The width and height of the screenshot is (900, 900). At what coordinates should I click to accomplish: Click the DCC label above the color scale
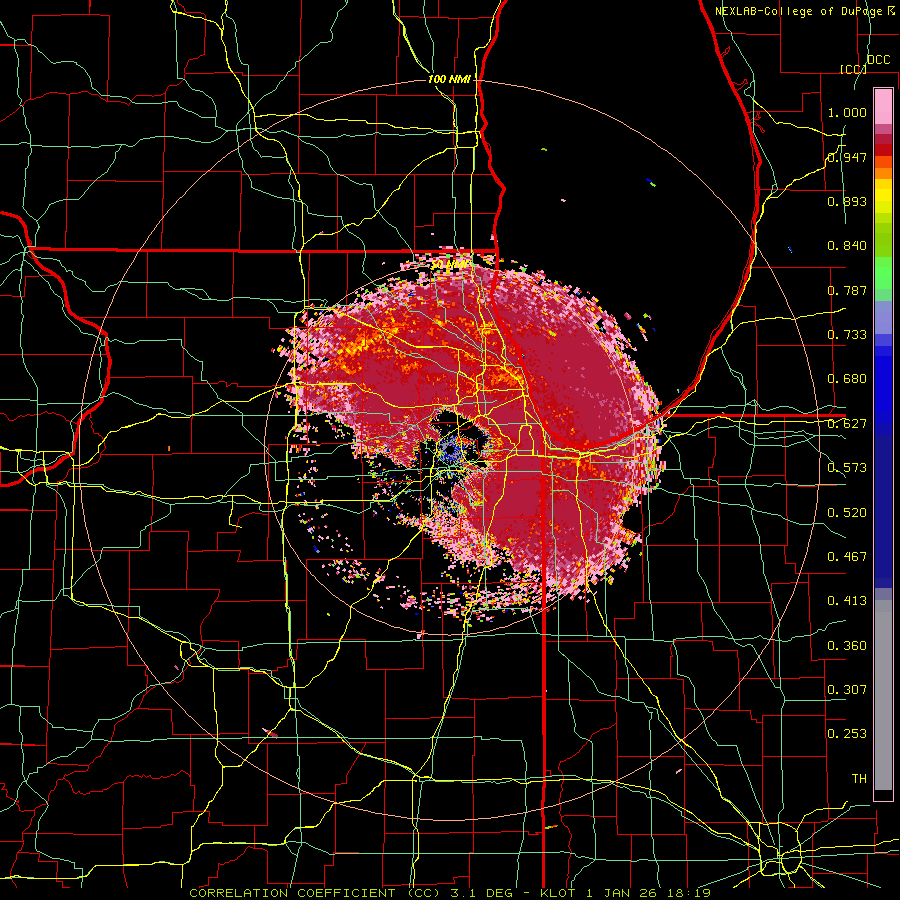(878, 60)
